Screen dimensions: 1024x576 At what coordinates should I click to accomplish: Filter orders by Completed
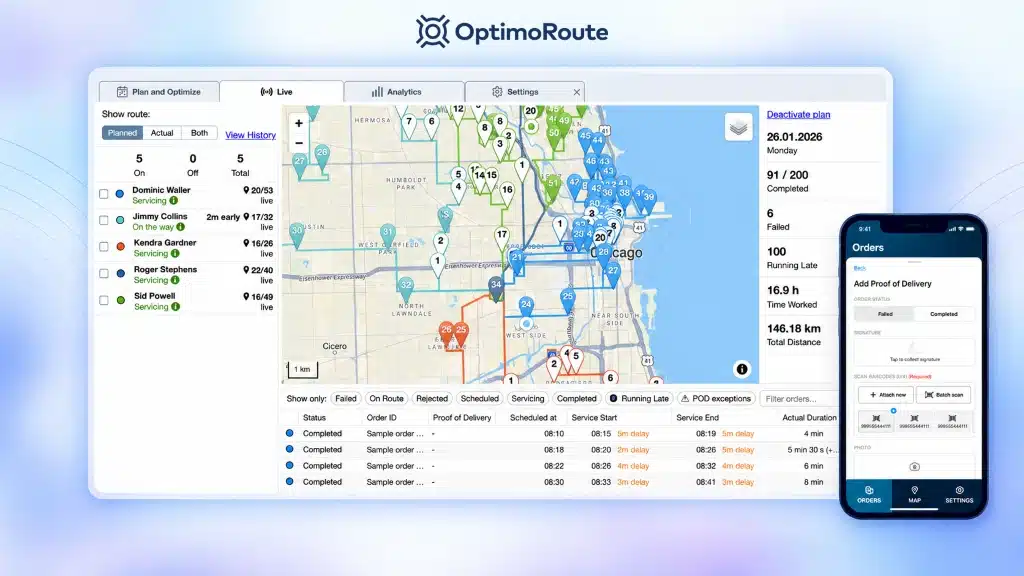577,398
